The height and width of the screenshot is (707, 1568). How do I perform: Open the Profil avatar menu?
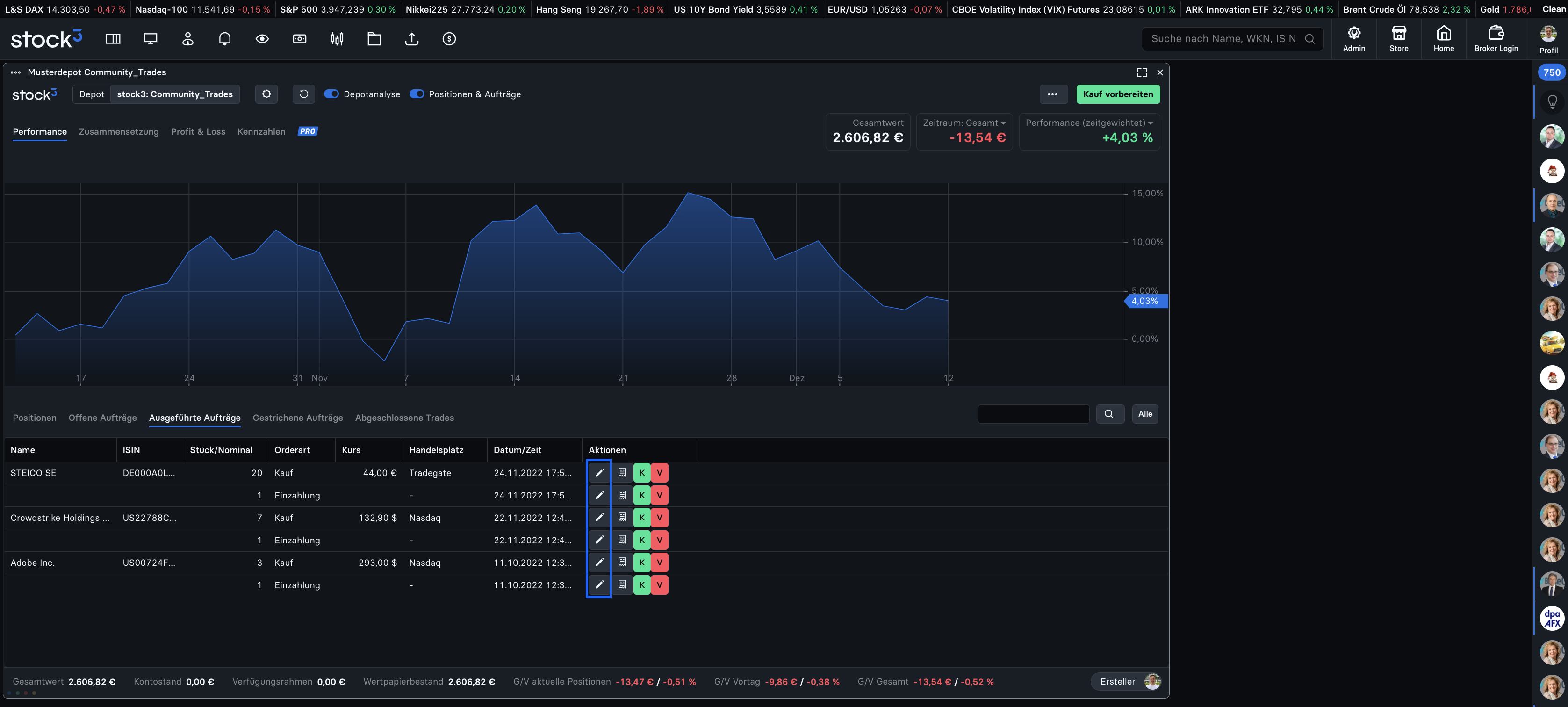[x=1548, y=40]
